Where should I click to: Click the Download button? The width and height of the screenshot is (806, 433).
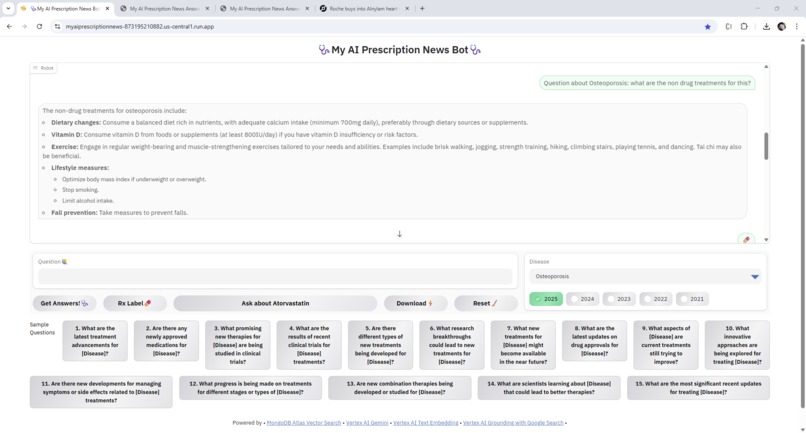(415, 303)
